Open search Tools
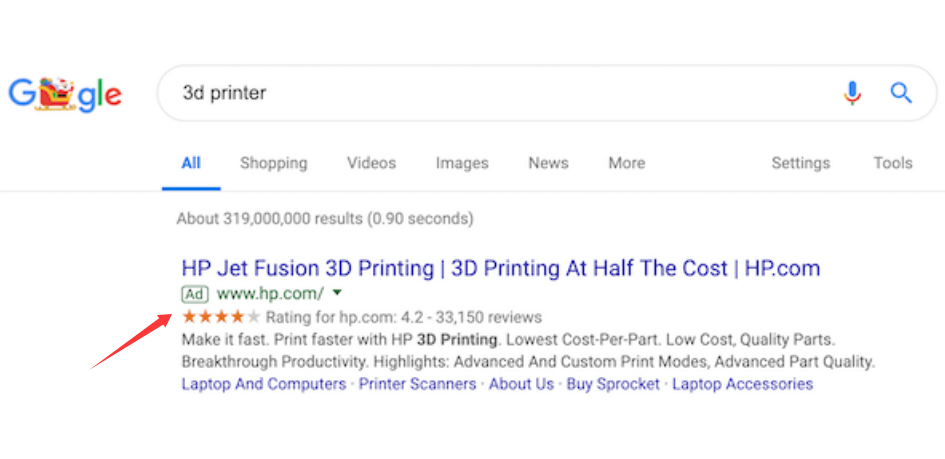The height and width of the screenshot is (459, 945). click(x=893, y=163)
